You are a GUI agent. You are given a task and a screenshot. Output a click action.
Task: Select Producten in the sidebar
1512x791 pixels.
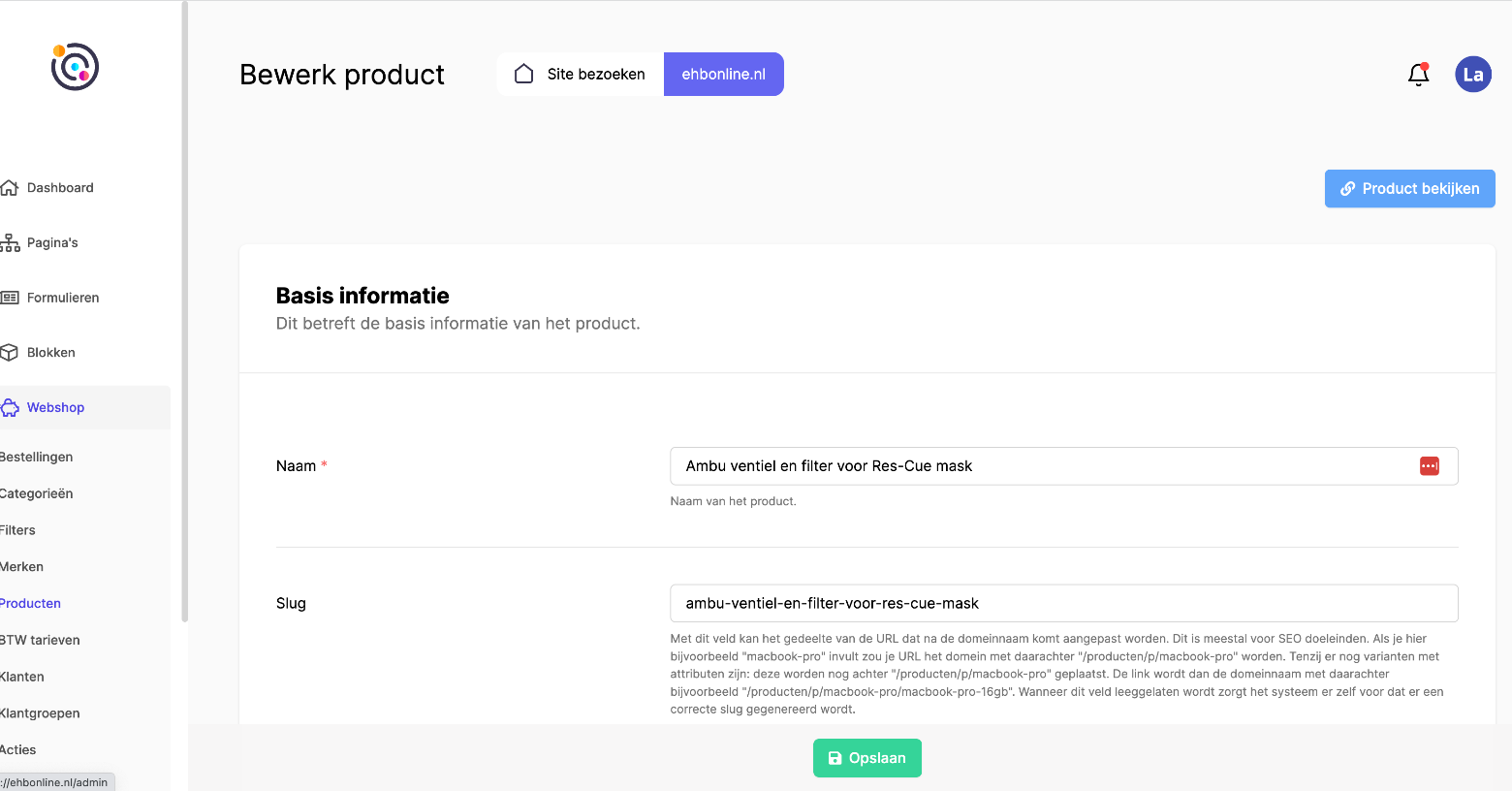click(31, 604)
